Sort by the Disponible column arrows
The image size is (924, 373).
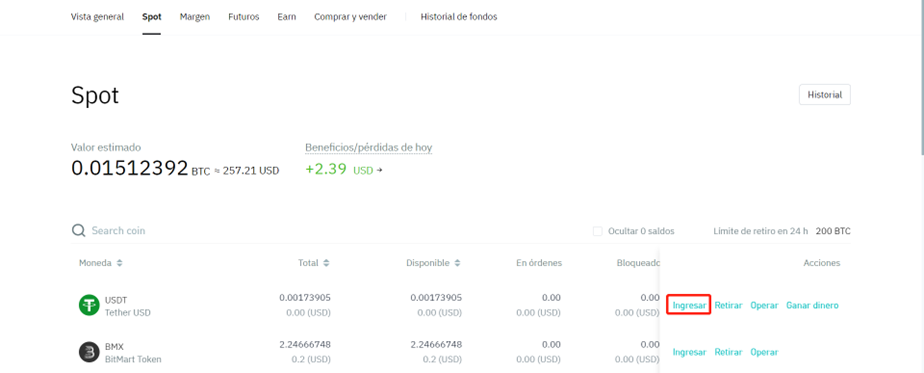point(457,263)
